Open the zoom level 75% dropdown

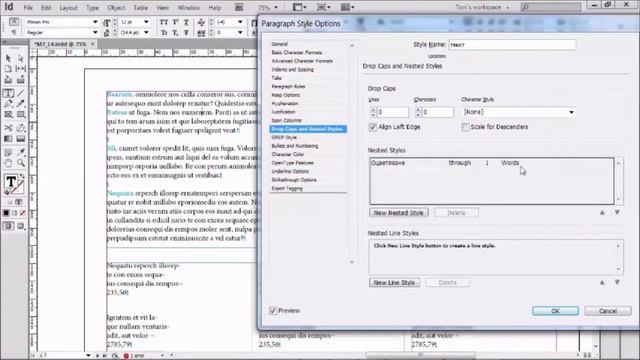(x=276, y=7)
